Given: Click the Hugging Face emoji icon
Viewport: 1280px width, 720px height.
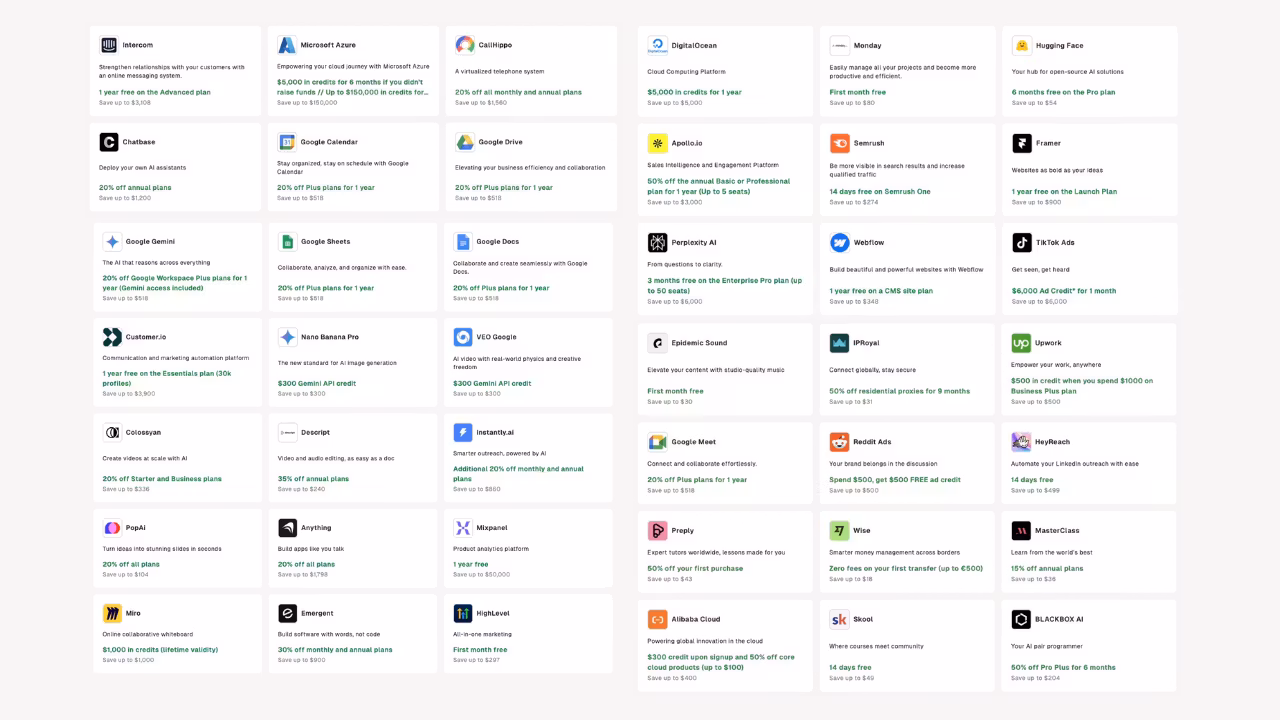Looking at the screenshot, I should [x=1021, y=46].
